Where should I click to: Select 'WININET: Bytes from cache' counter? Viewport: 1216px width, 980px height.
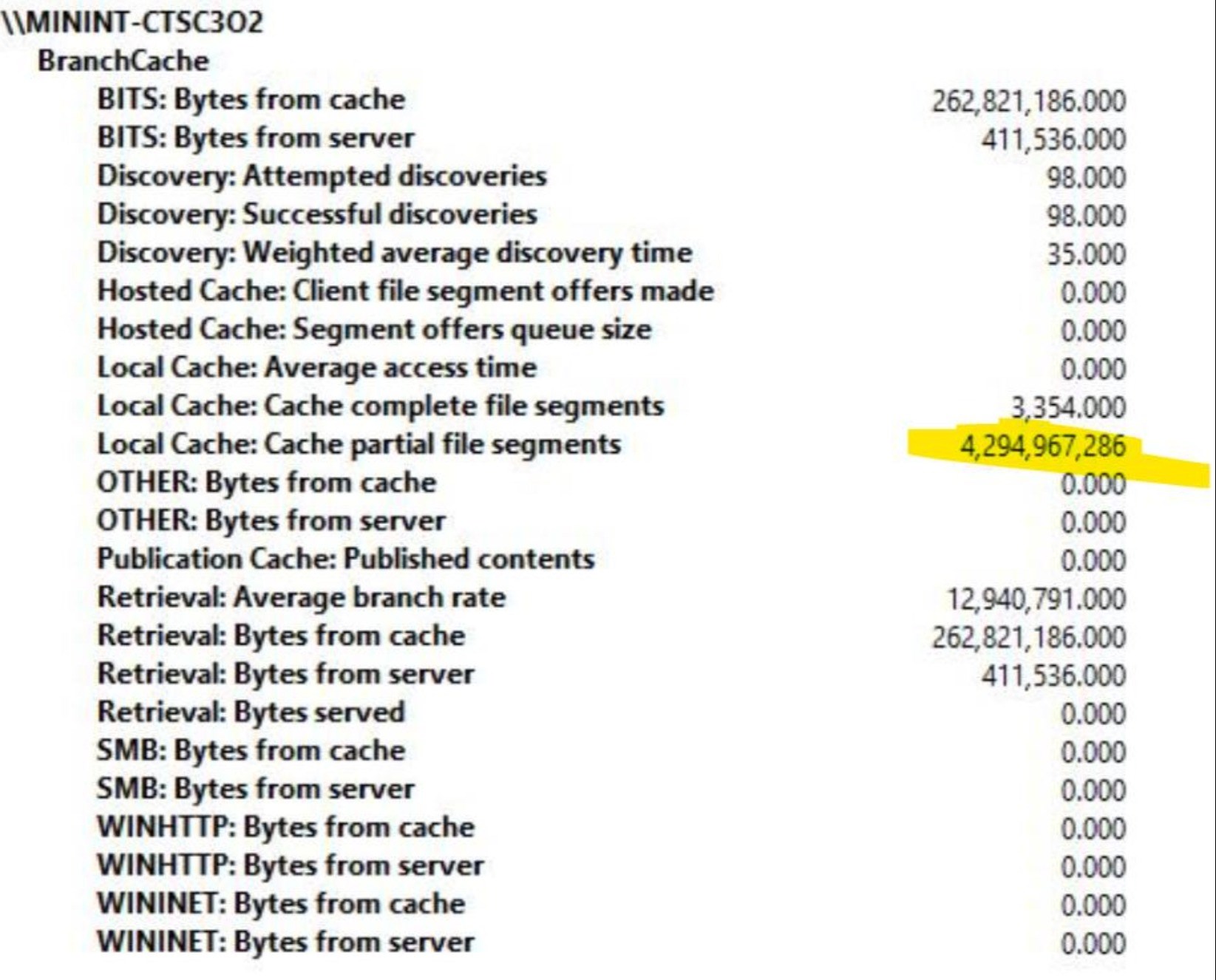(x=282, y=904)
